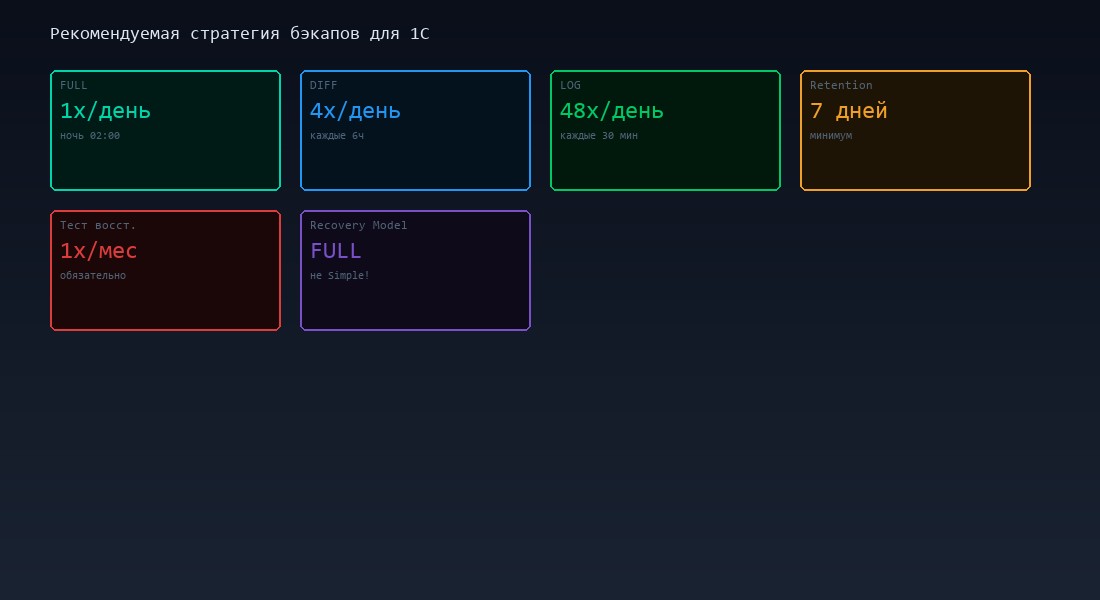Select the '1х/день' value

click(x=105, y=111)
